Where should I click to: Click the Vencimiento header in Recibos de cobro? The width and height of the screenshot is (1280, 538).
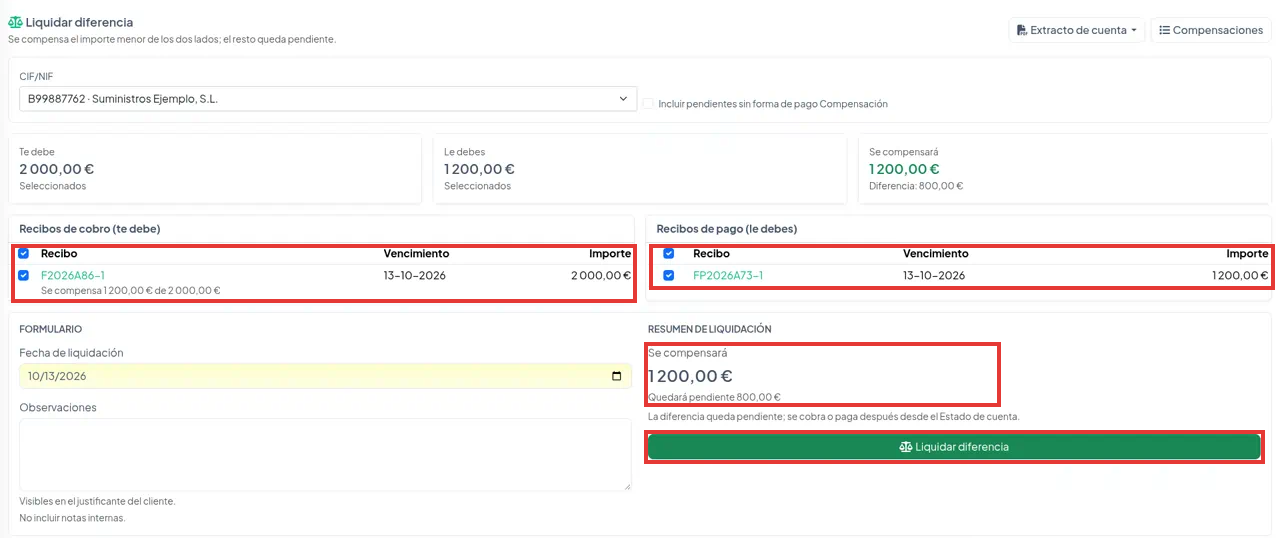coord(416,253)
